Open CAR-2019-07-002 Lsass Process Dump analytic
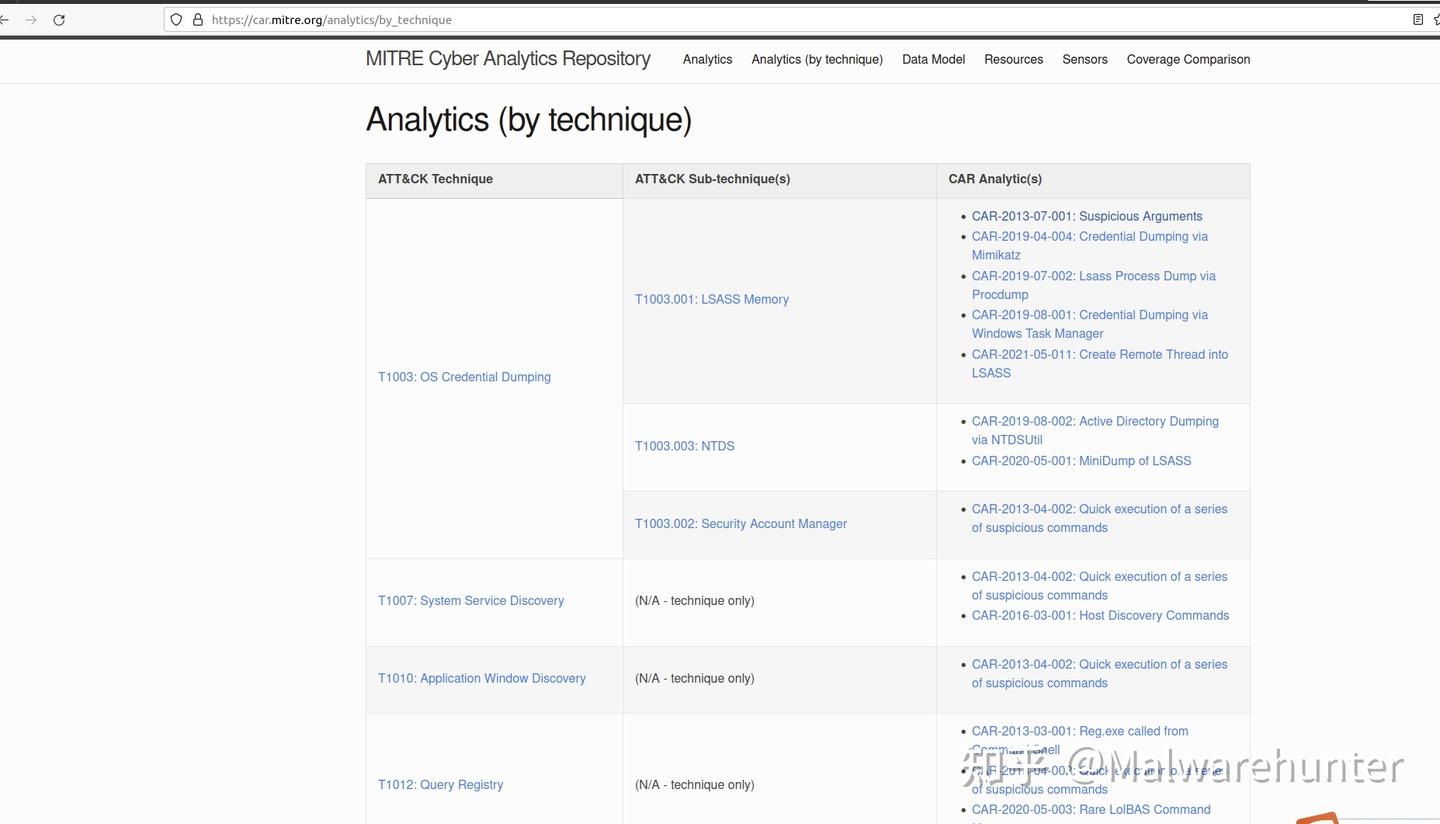Viewport: 1440px width, 824px height. click(1094, 285)
